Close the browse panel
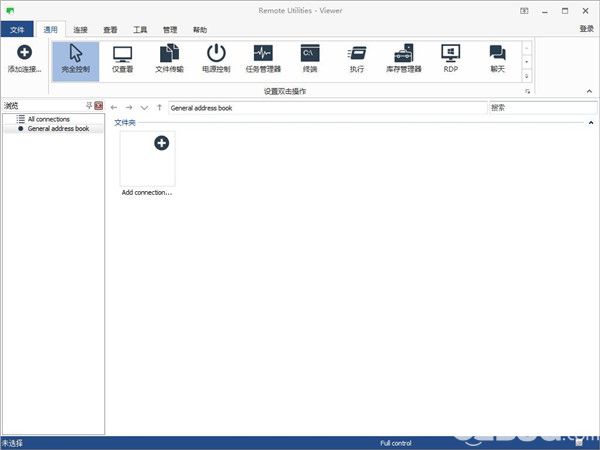 point(99,106)
